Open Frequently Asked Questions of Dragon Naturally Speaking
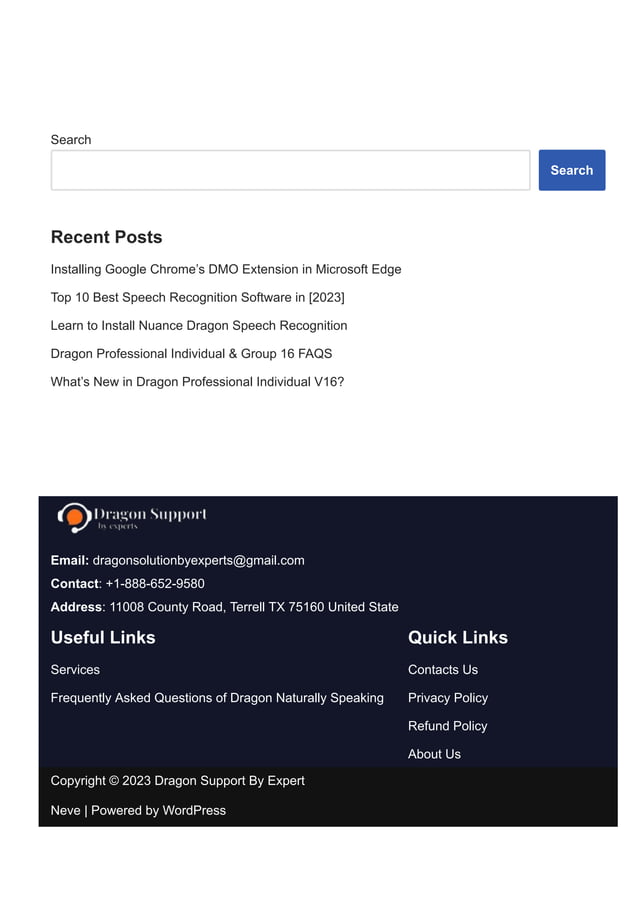The image size is (638, 903). point(217,697)
